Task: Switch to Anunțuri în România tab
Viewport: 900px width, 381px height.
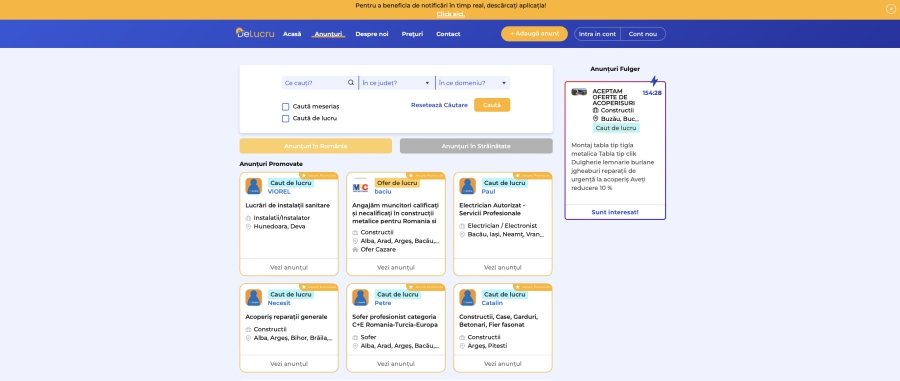Action: point(316,146)
